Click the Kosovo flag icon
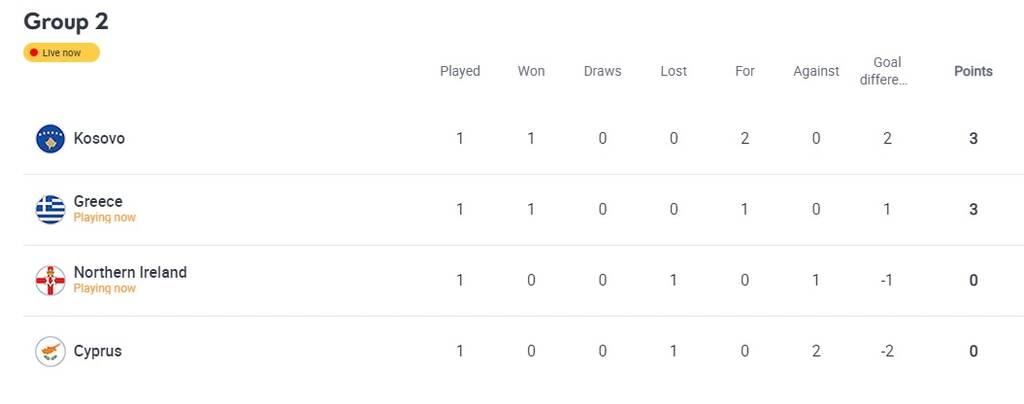Screen dimensions: 1024x404 50,139
